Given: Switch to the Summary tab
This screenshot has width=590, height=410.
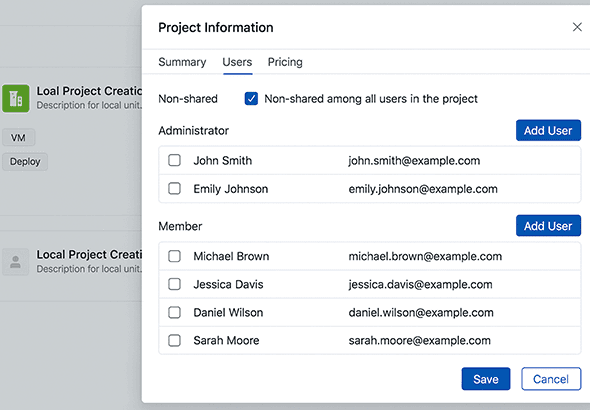Looking at the screenshot, I should tap(182, 62).
